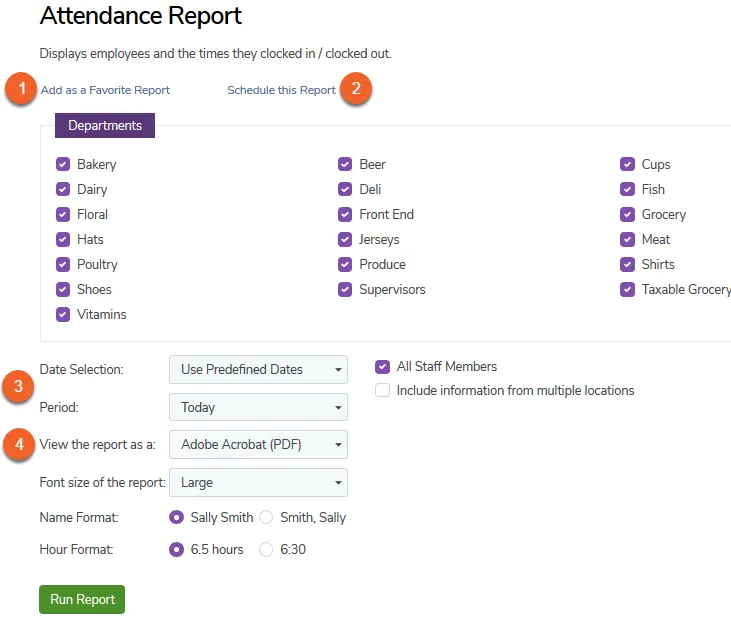This screenshot has height=617, width=731.
Task: Click the Font size of the report label
Action: click(x=103, y=482)
